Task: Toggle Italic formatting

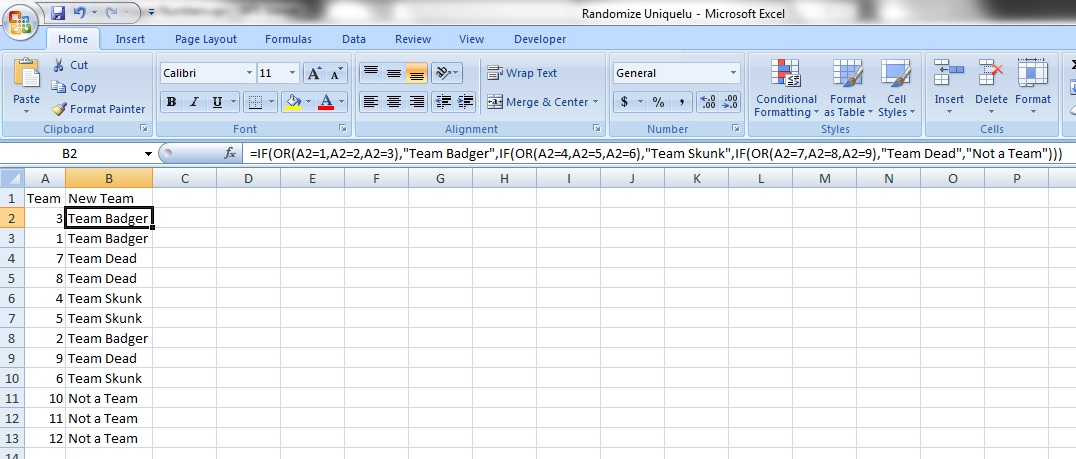Action: click(x=193, y=102)
